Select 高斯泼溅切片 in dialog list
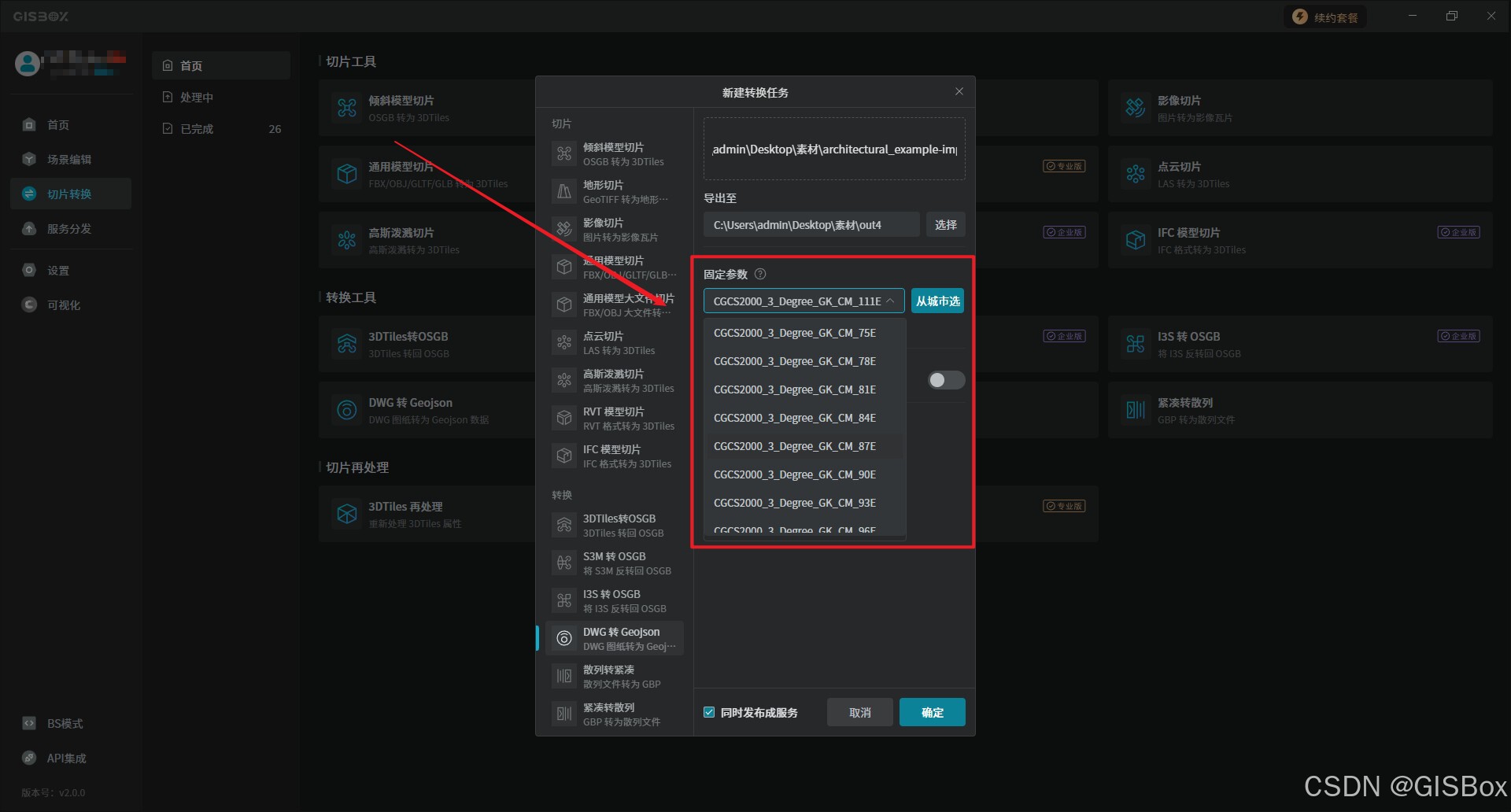 (615, 380)
